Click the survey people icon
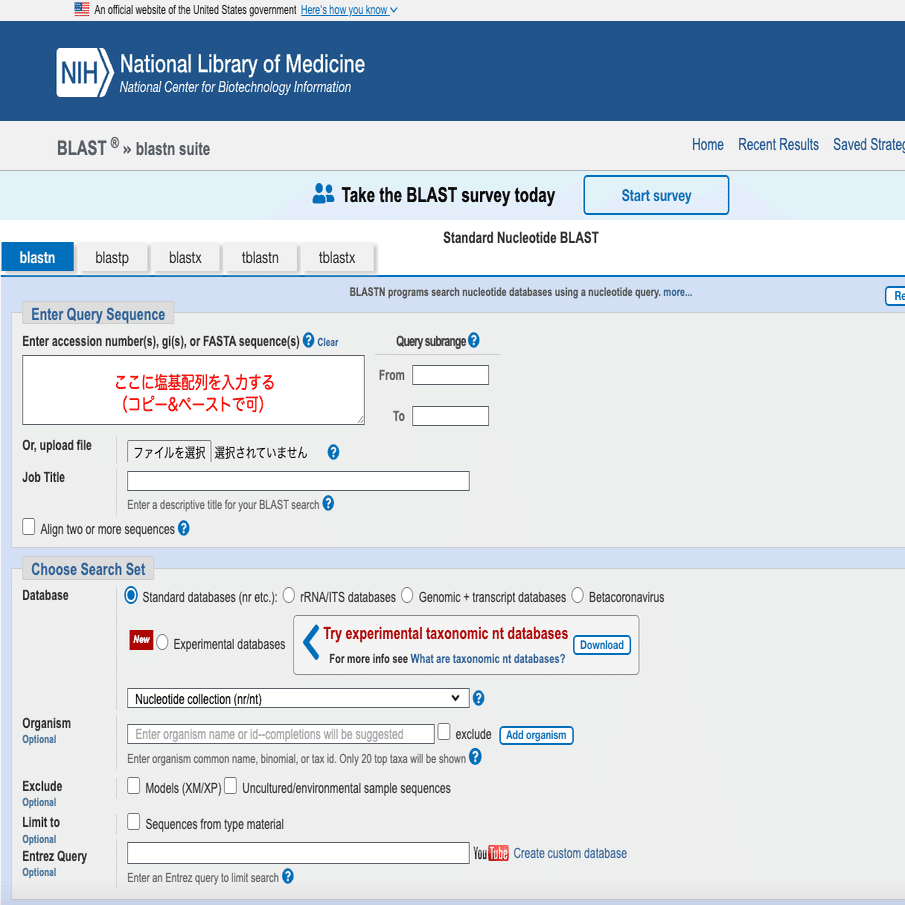The image size is (905, 905). click(323, 193)
